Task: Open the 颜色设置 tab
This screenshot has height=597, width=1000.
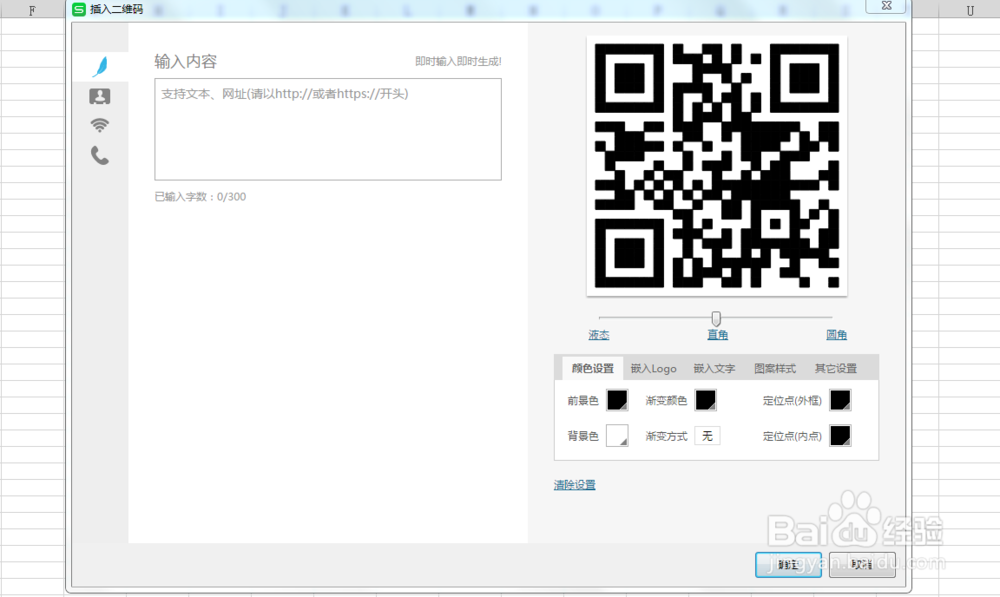Action: 592,368
